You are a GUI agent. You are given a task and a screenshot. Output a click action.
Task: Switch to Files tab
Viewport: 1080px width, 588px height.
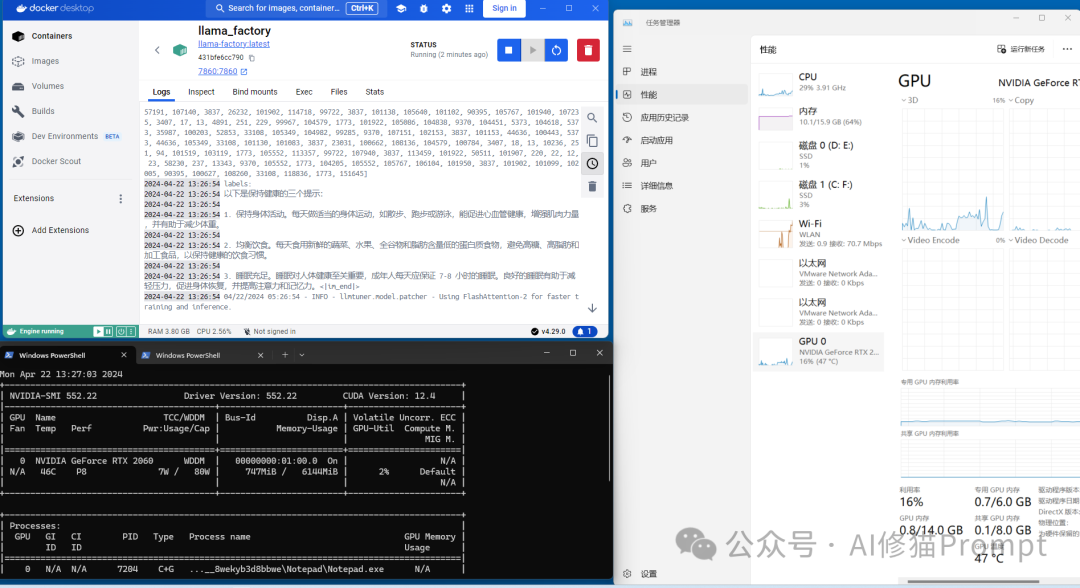[x=339, y=92]
